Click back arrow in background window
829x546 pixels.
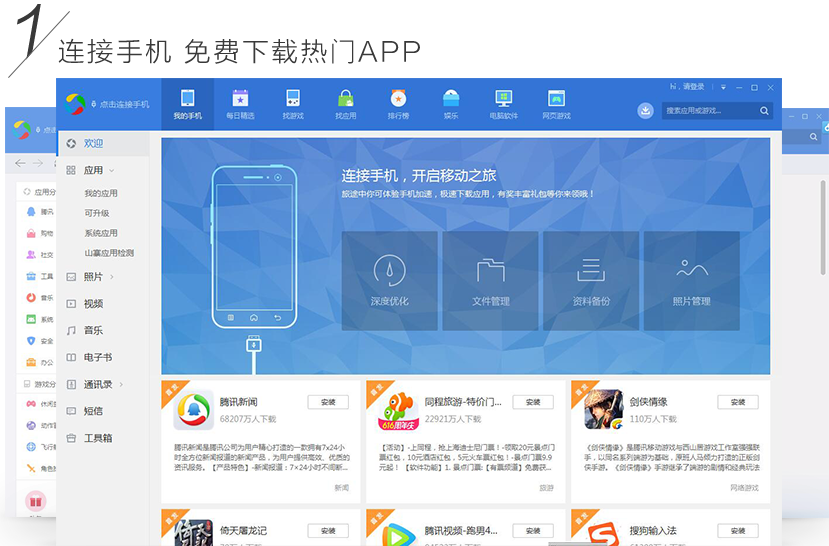[20, 163]
